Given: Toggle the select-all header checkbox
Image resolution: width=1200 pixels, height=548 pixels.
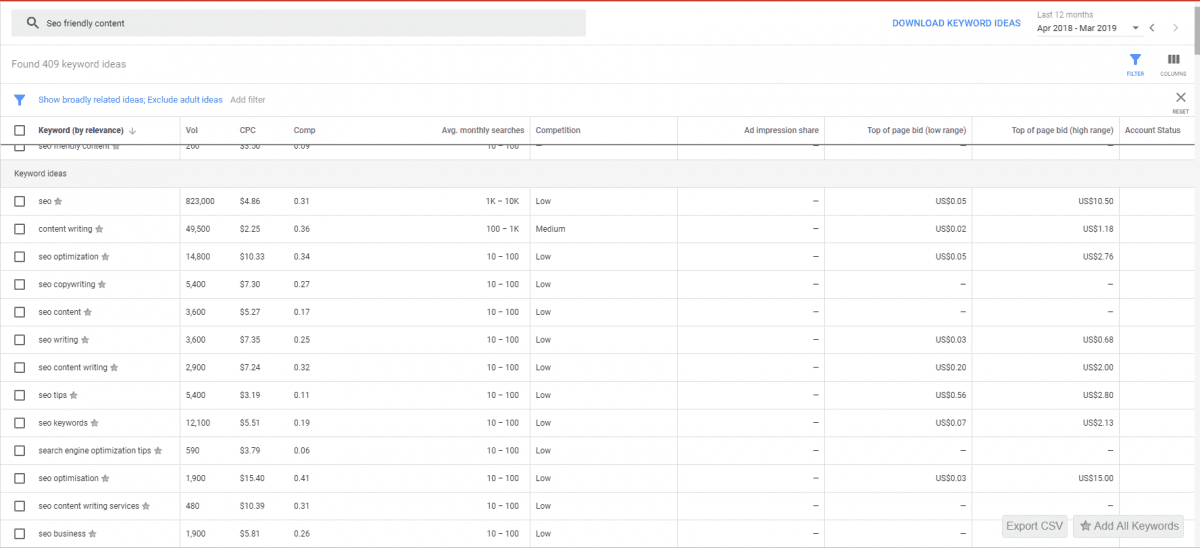Looking at the screenshot, I should 19,130.
